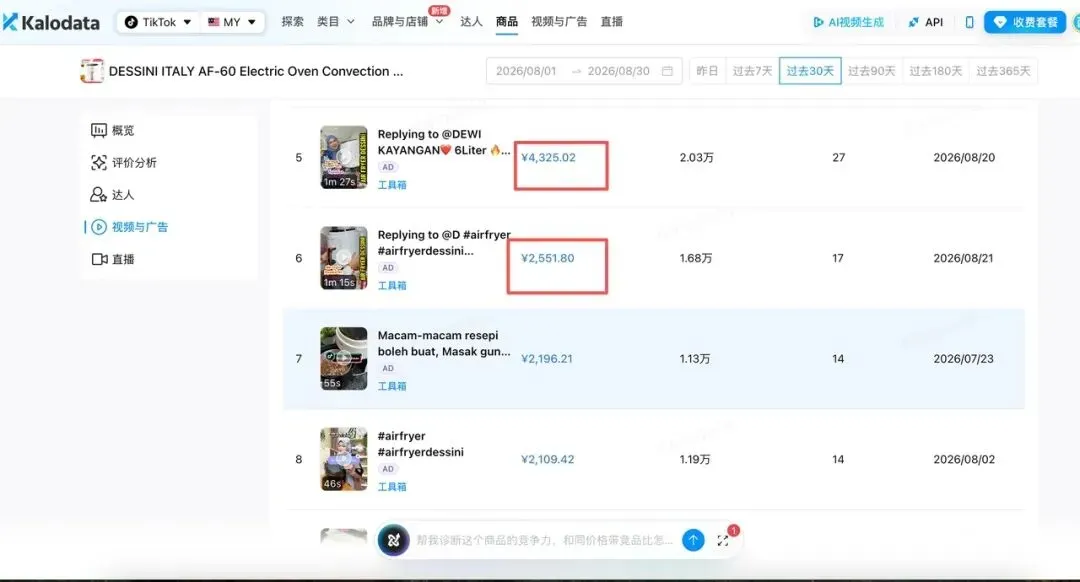Open 视频与广告 in the sidebar
Screen dimensions: 1080x582
coord(129,227)
